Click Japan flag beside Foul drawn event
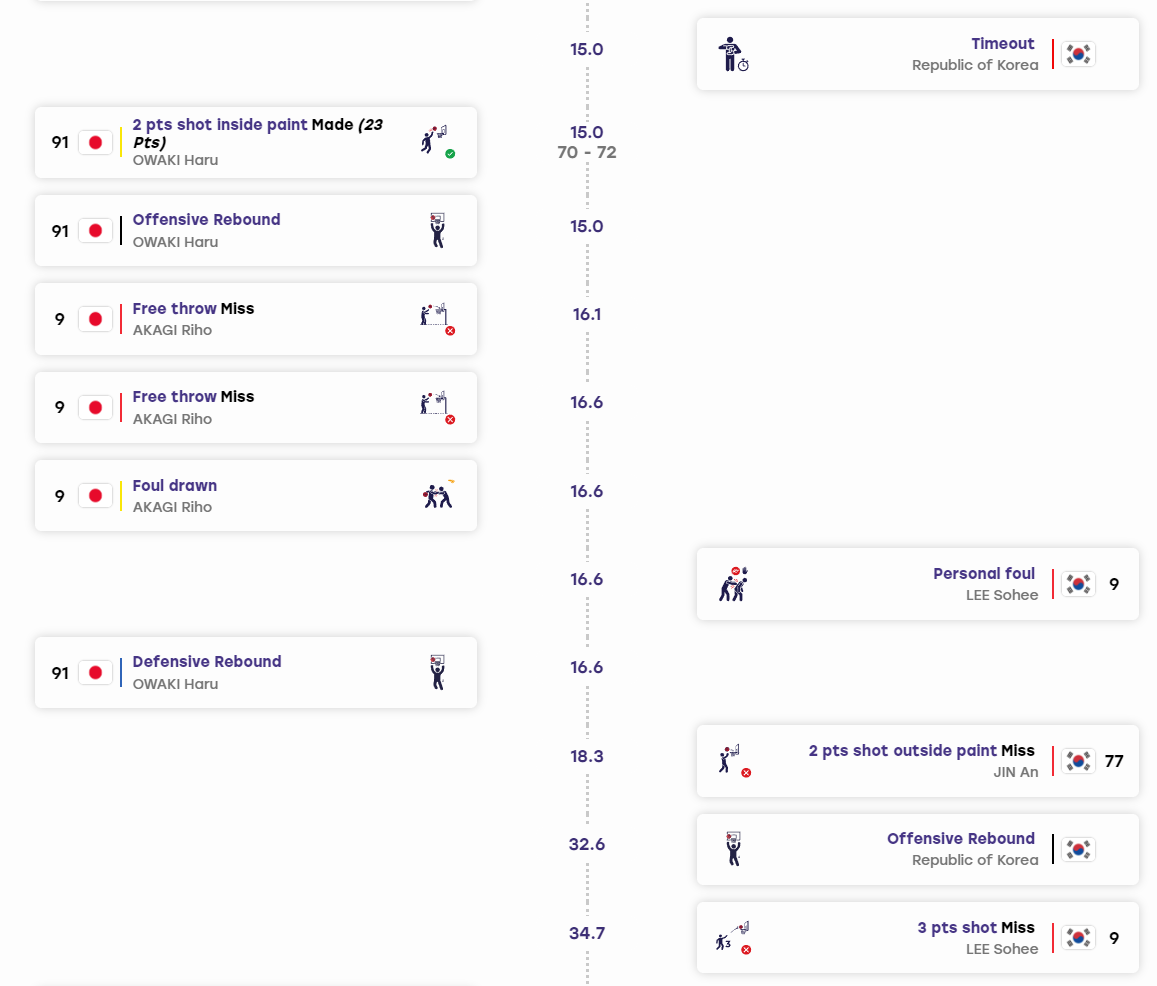The image size is (1157, 986). point(95,495)
